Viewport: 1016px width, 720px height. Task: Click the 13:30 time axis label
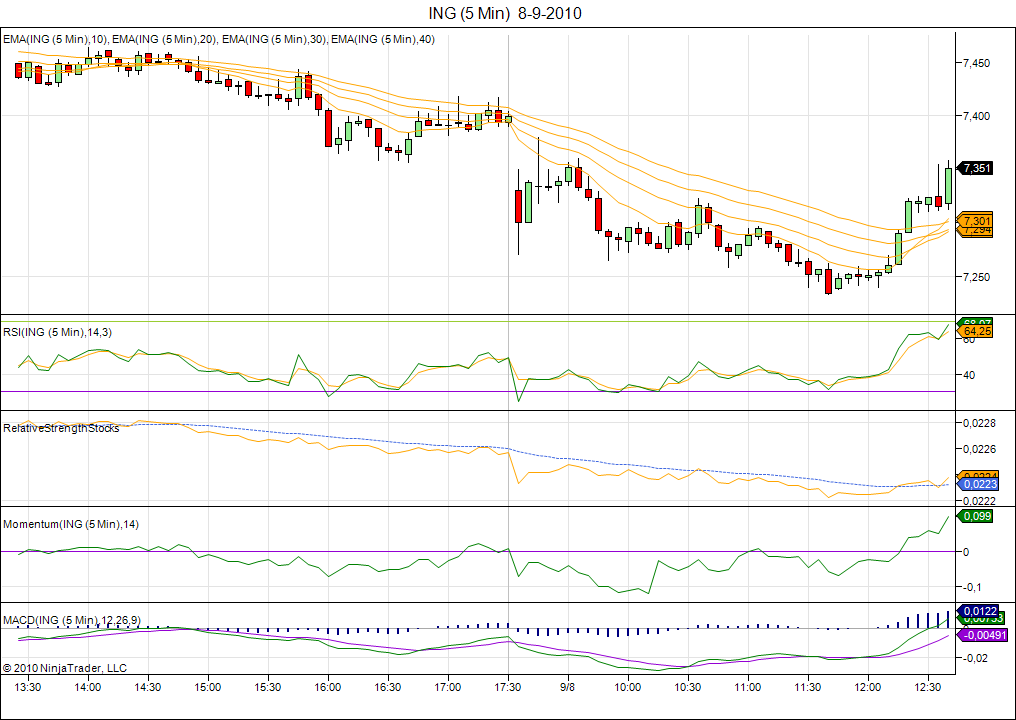click(29, 686)
